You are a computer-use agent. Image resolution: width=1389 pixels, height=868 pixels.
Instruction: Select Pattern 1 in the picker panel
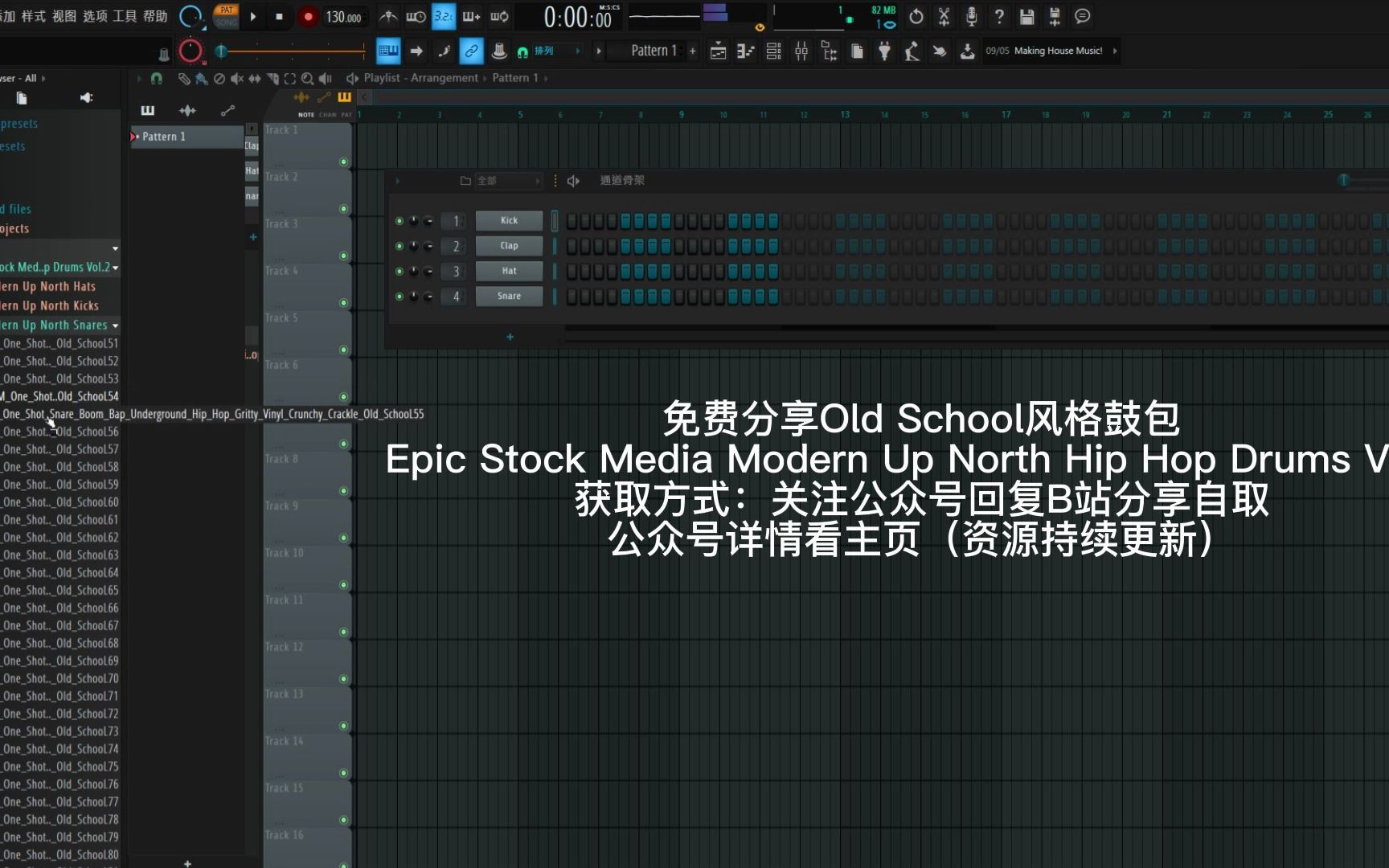[186, 137]
